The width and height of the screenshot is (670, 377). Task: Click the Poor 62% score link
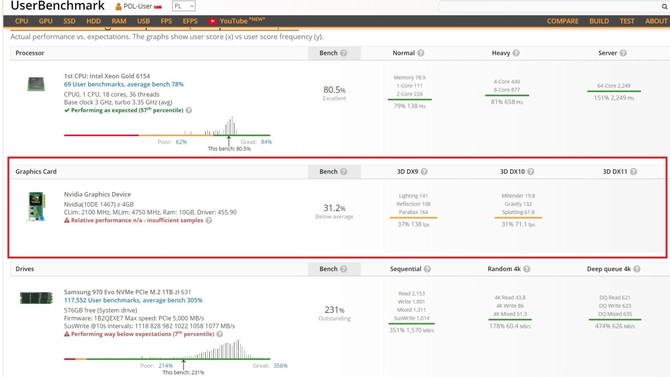(181, 142)
